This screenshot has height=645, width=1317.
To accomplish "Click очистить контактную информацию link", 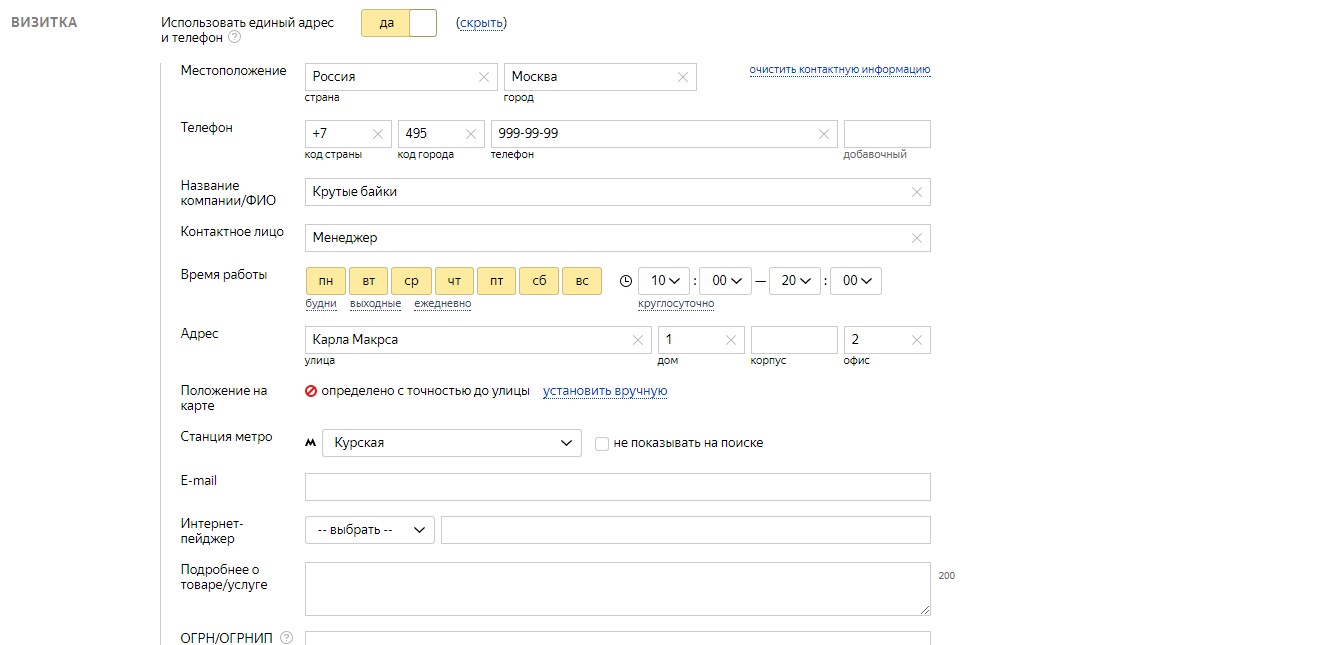I will [x=840, y=69].
